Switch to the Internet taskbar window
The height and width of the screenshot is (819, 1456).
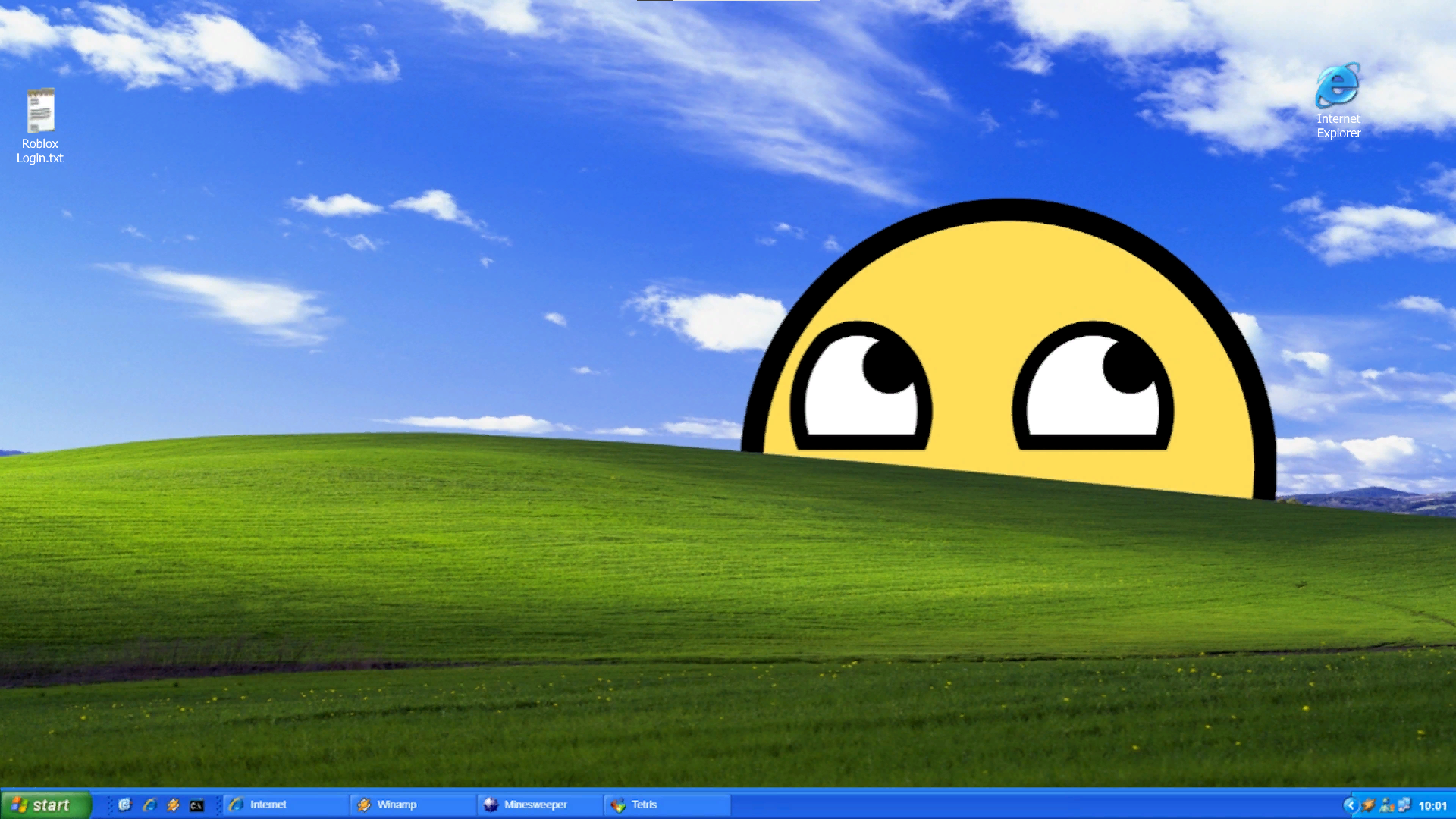(287, 805)
